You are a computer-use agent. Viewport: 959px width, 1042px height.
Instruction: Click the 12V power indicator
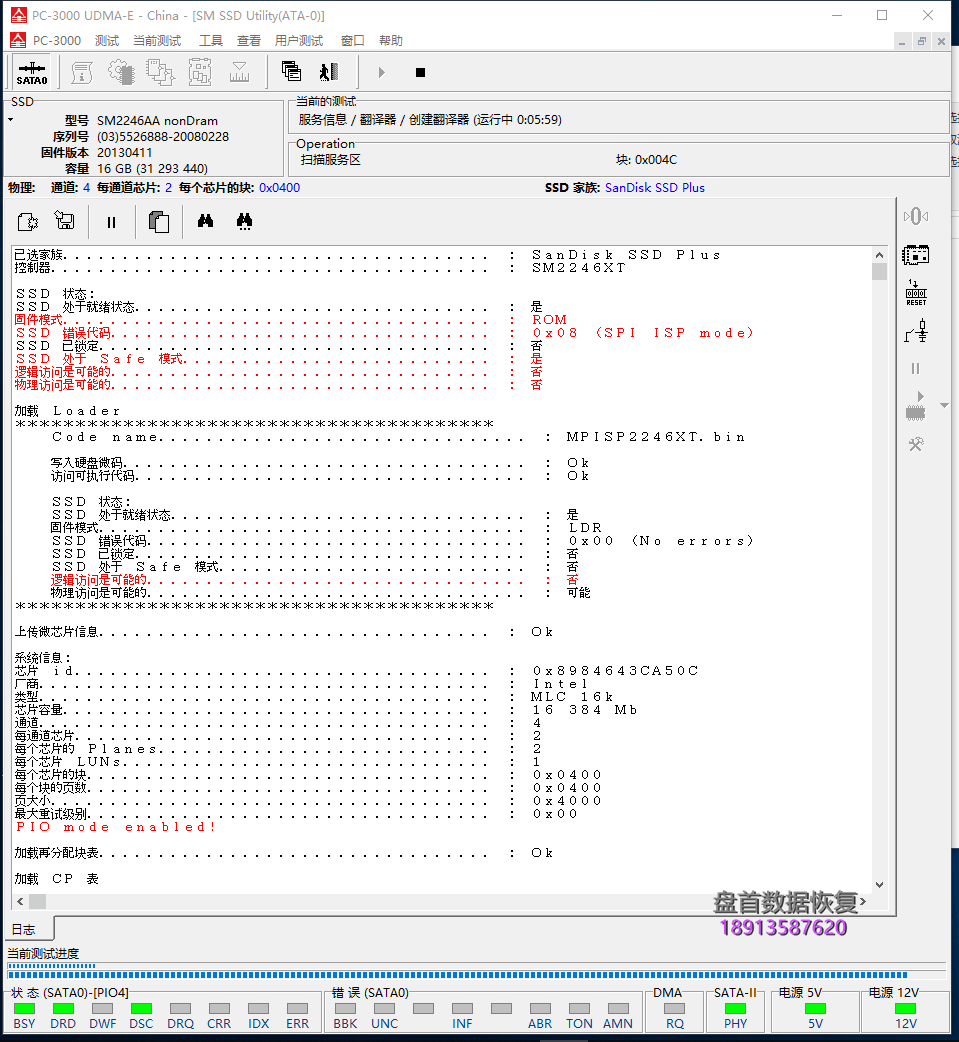click(905, 1009)
